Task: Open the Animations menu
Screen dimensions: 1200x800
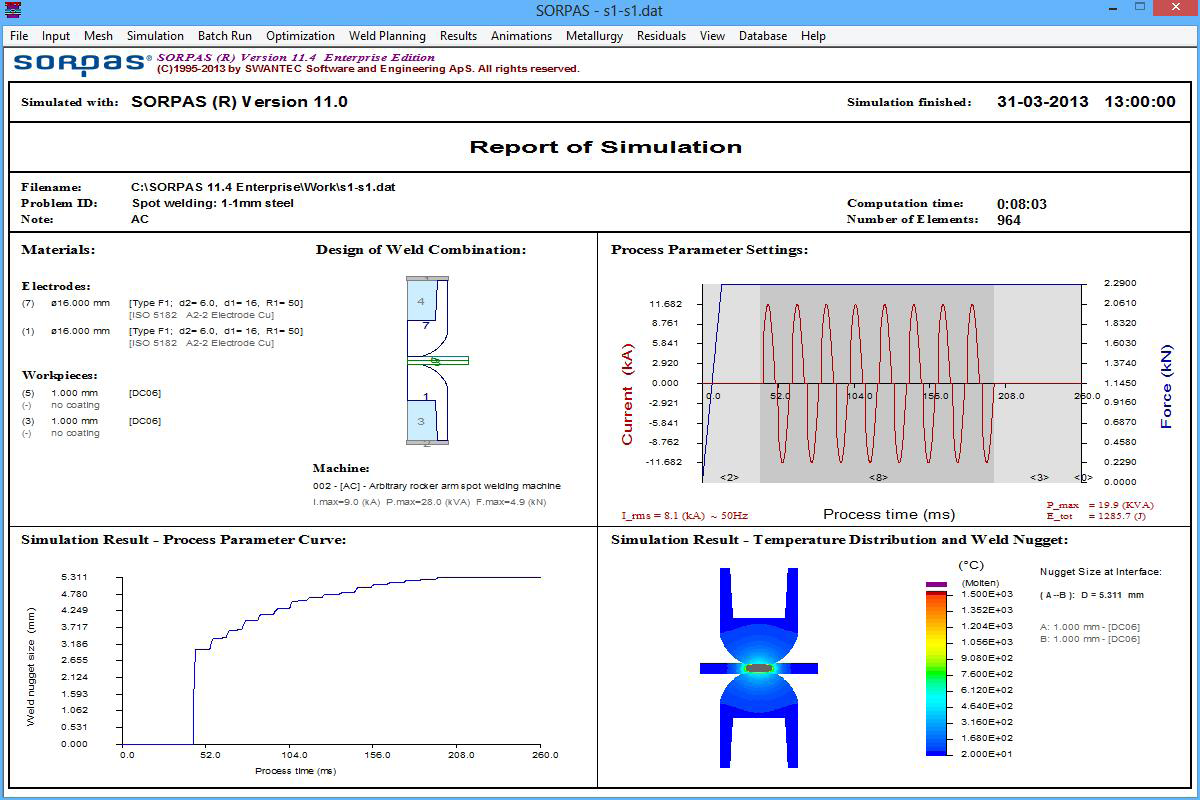Action: click(521, 35)
